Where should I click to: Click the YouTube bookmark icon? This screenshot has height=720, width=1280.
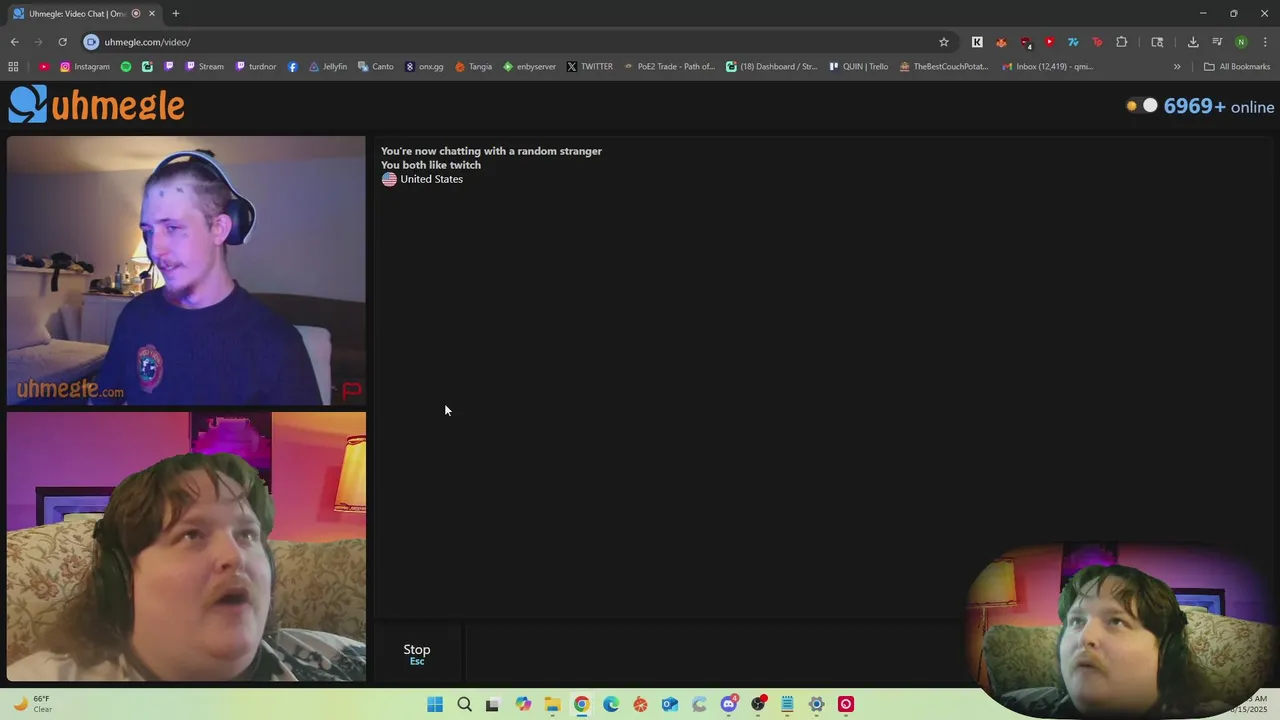44,67
